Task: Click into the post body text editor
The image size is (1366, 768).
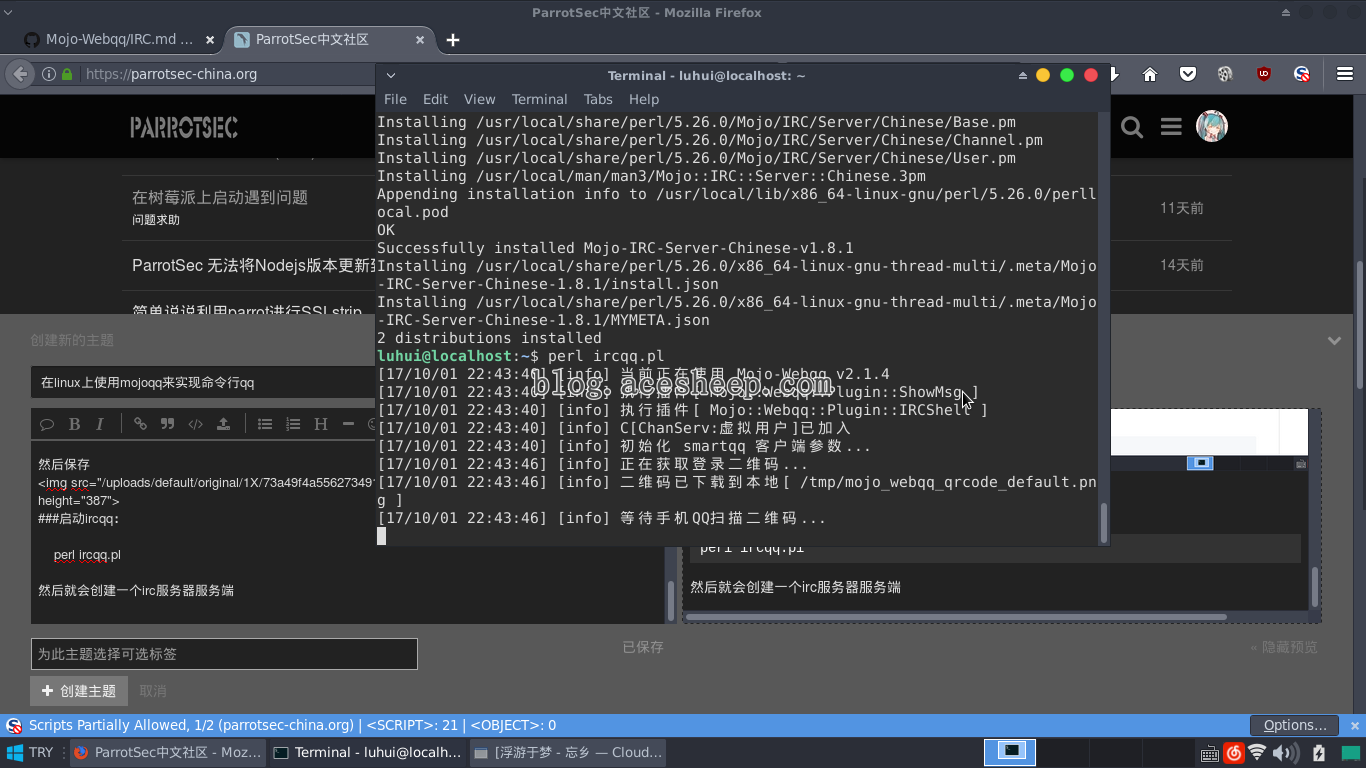Action: coord(348,533)
